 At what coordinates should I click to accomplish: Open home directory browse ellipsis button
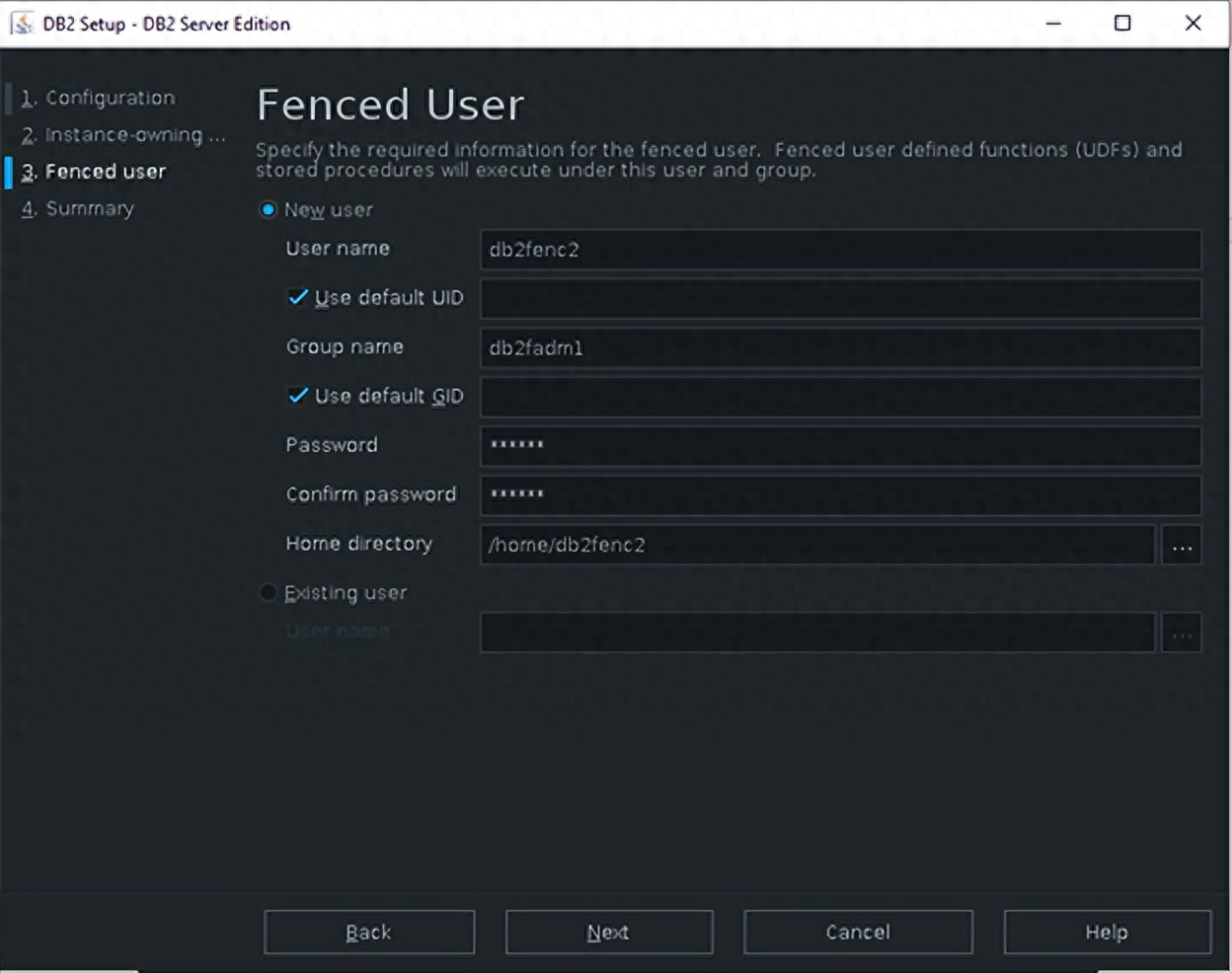(1182, 545)
